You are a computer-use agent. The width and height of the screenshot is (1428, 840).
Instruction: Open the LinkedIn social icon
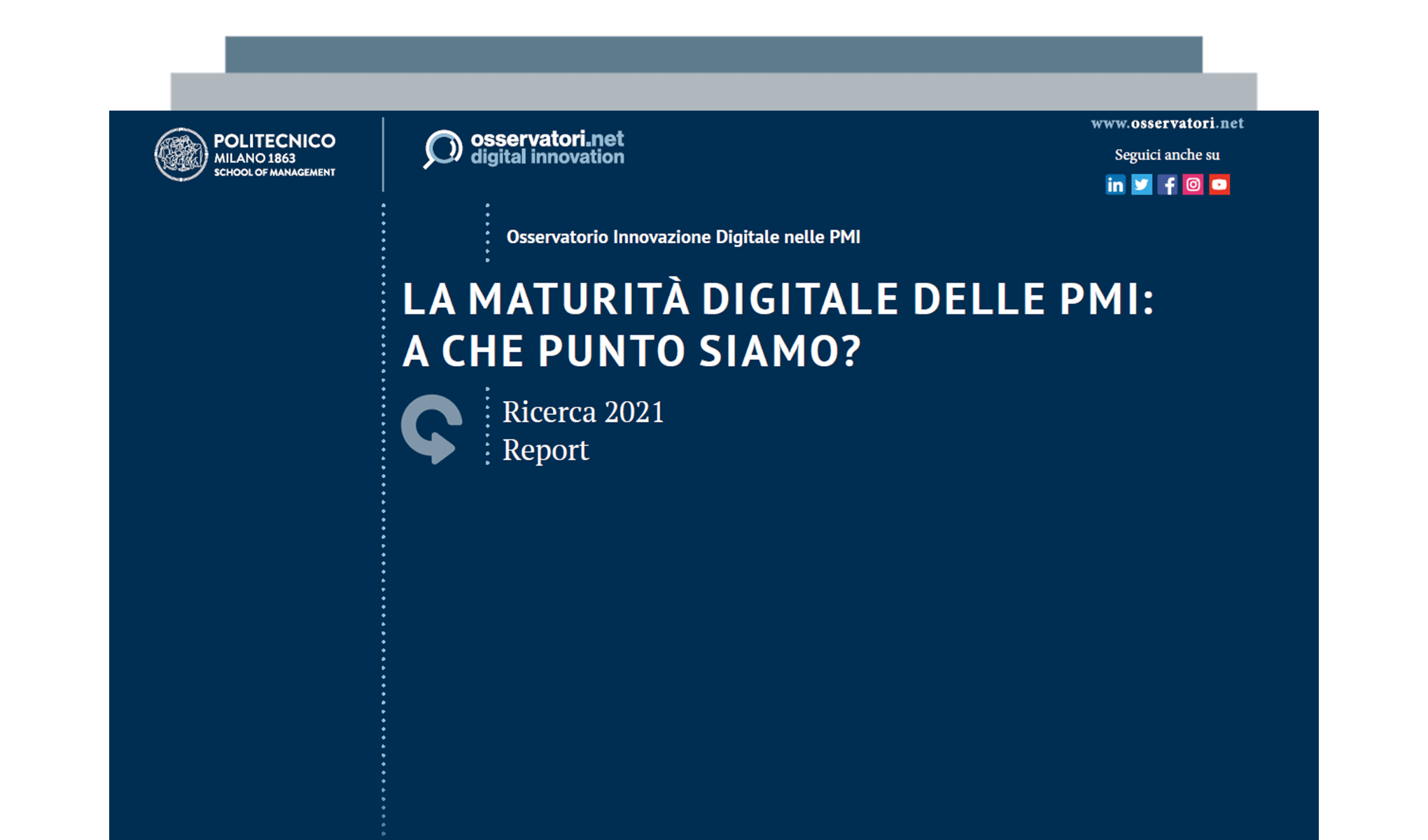point(1116,185)
